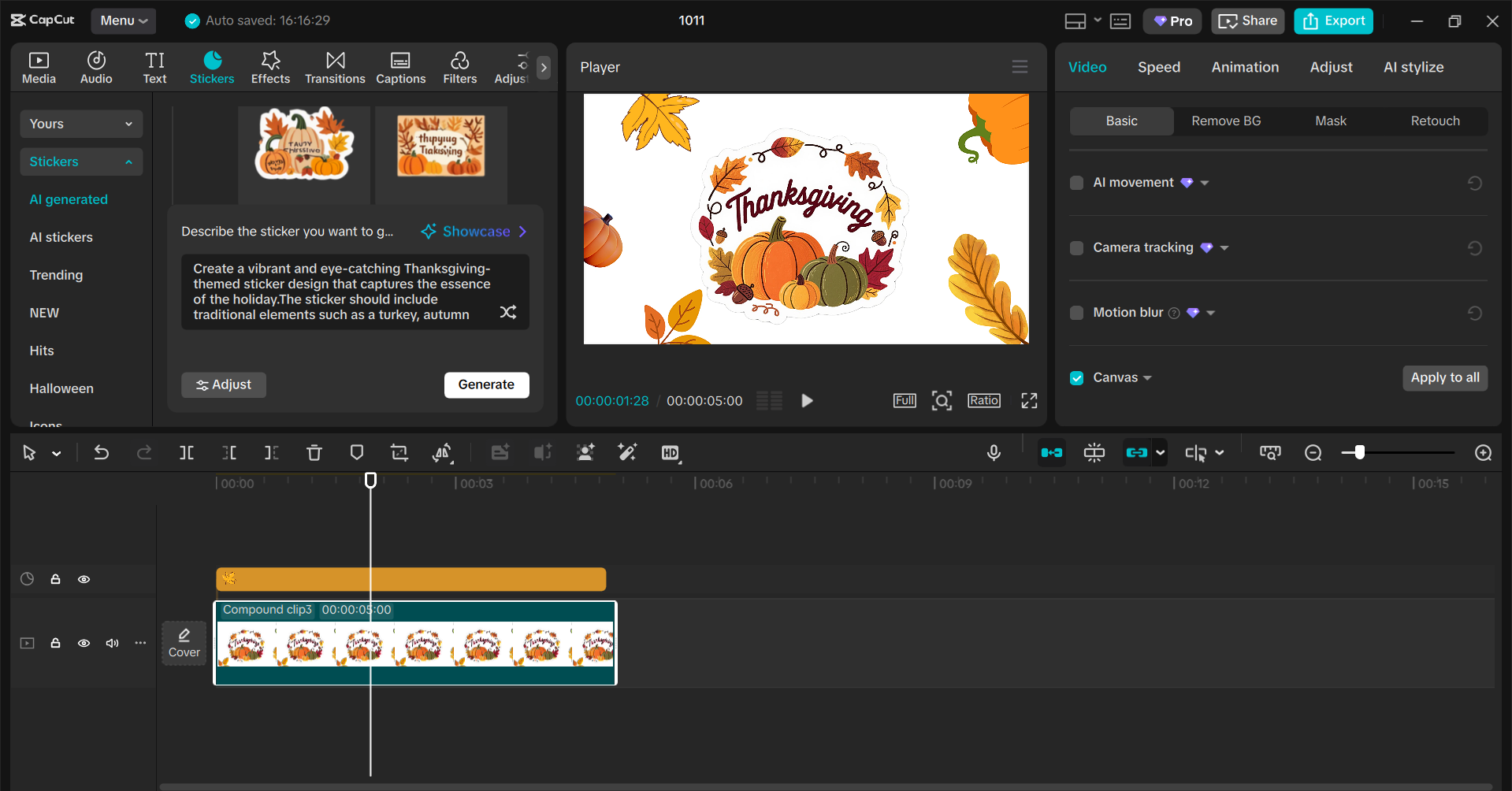Delete the selected clip with trash icon

(314, 453)
